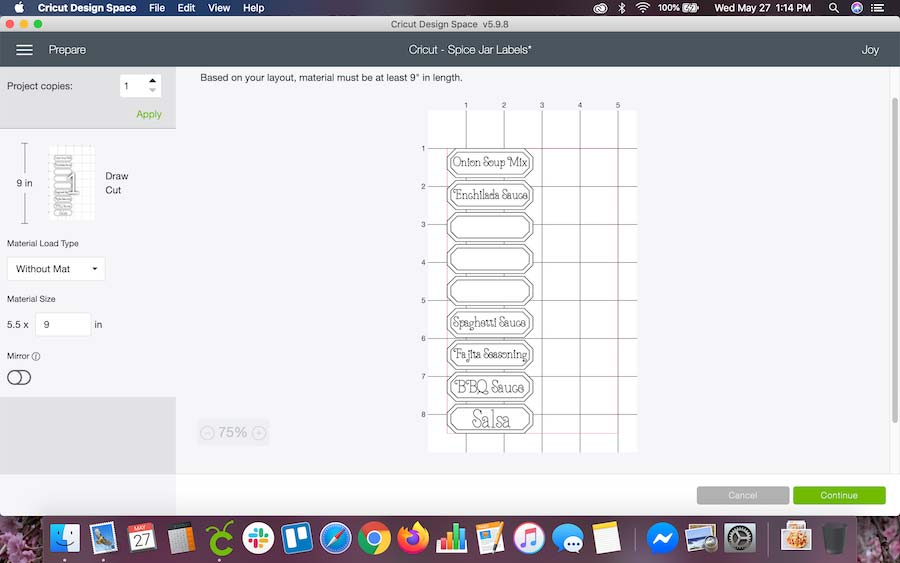Image resolution: width=900 pixels, height=563 pixels.
Task: Open Messenger from the dock
Action: [662, 538]
